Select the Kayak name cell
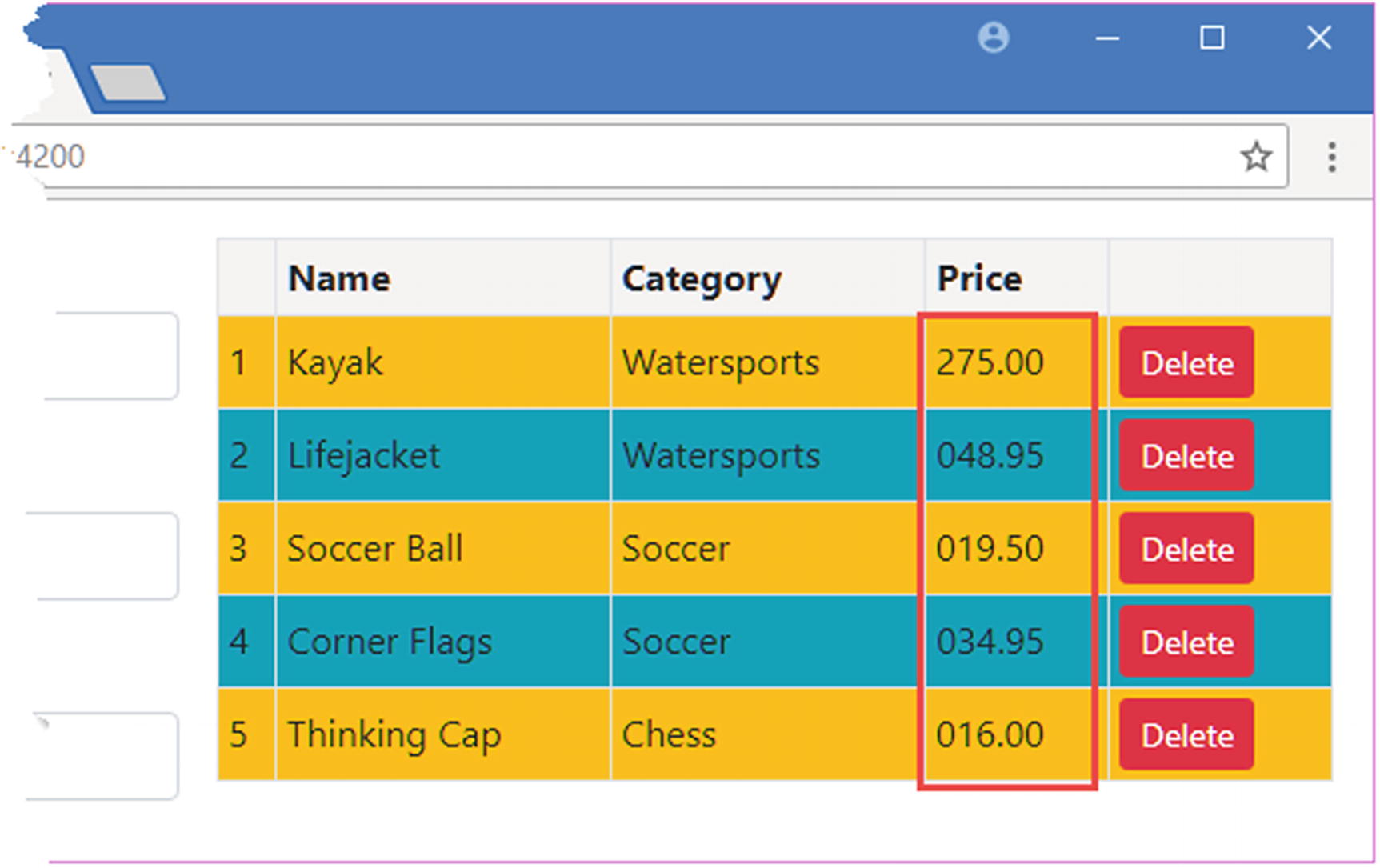Image resolution: width=1380 pixels, height=868 pixels. [336, 363]
